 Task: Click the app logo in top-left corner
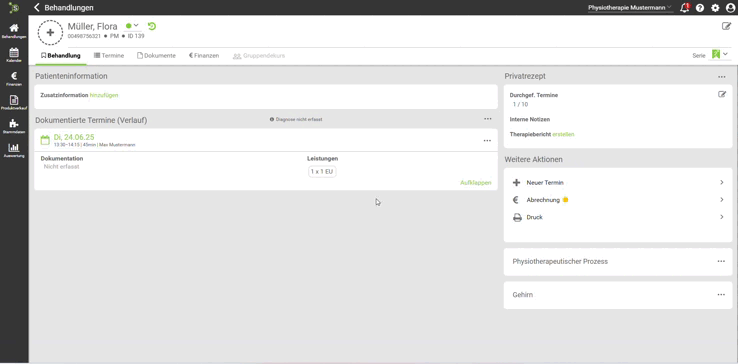click(14, 8)
